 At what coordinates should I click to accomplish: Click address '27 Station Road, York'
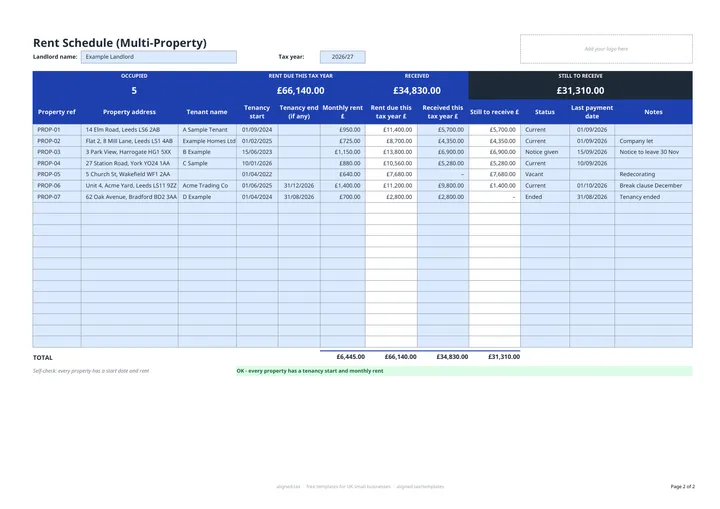tap(129, 164)
